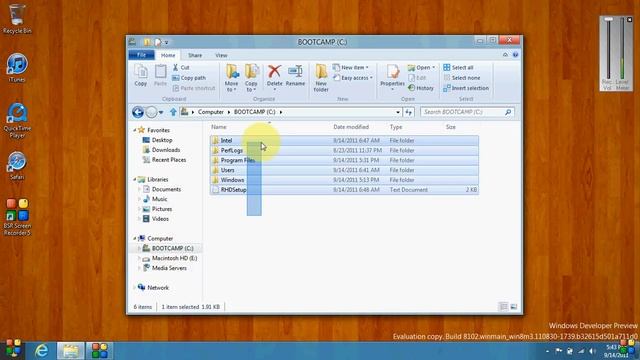The width and height of the screenshot is (640, 360).
Task: Open the Move to command
Action: pyautogui.click(x=231, y=78)
